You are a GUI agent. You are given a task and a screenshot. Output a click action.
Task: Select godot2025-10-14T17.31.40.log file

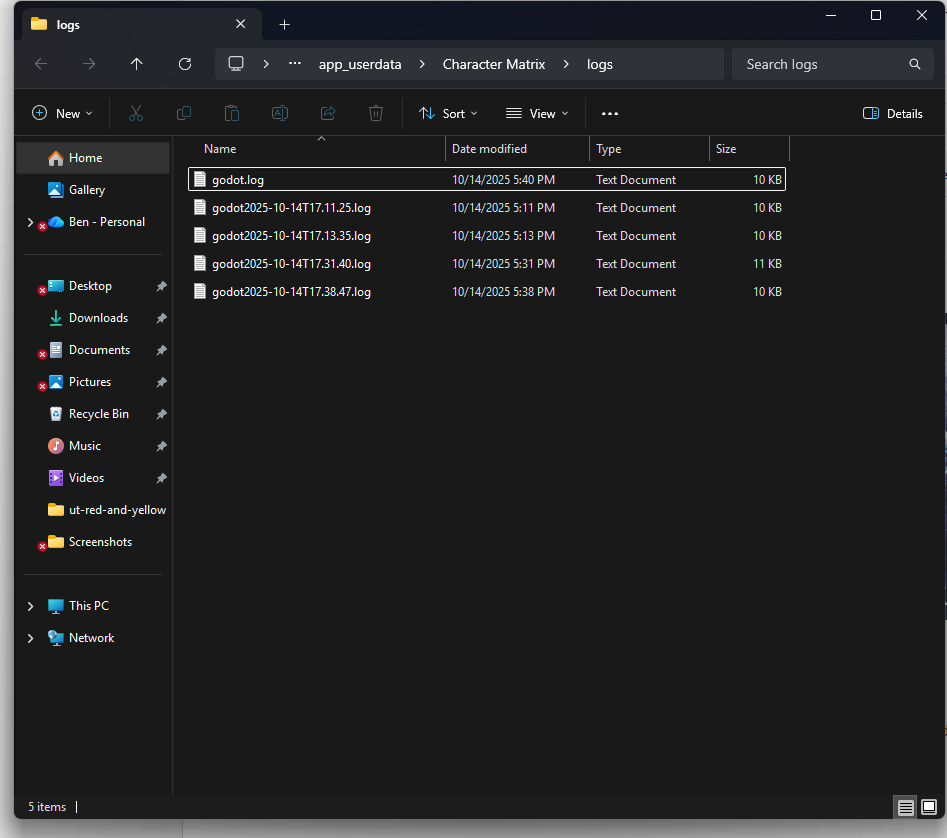(x=487, y=264)
